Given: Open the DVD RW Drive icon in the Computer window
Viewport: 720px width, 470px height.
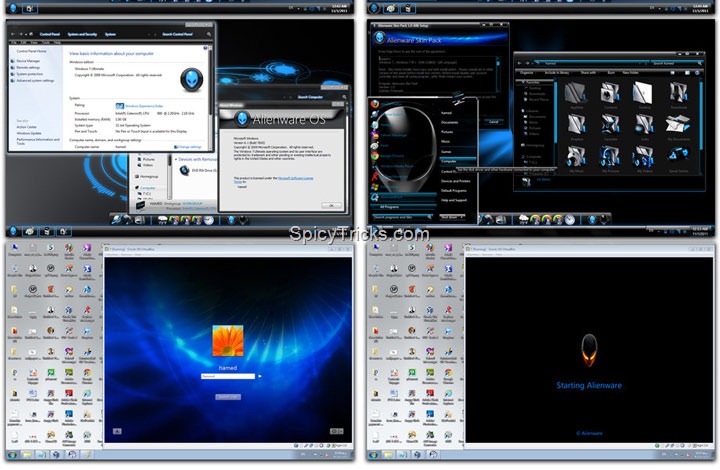Looking at the screenshot, I should point(184,170).
